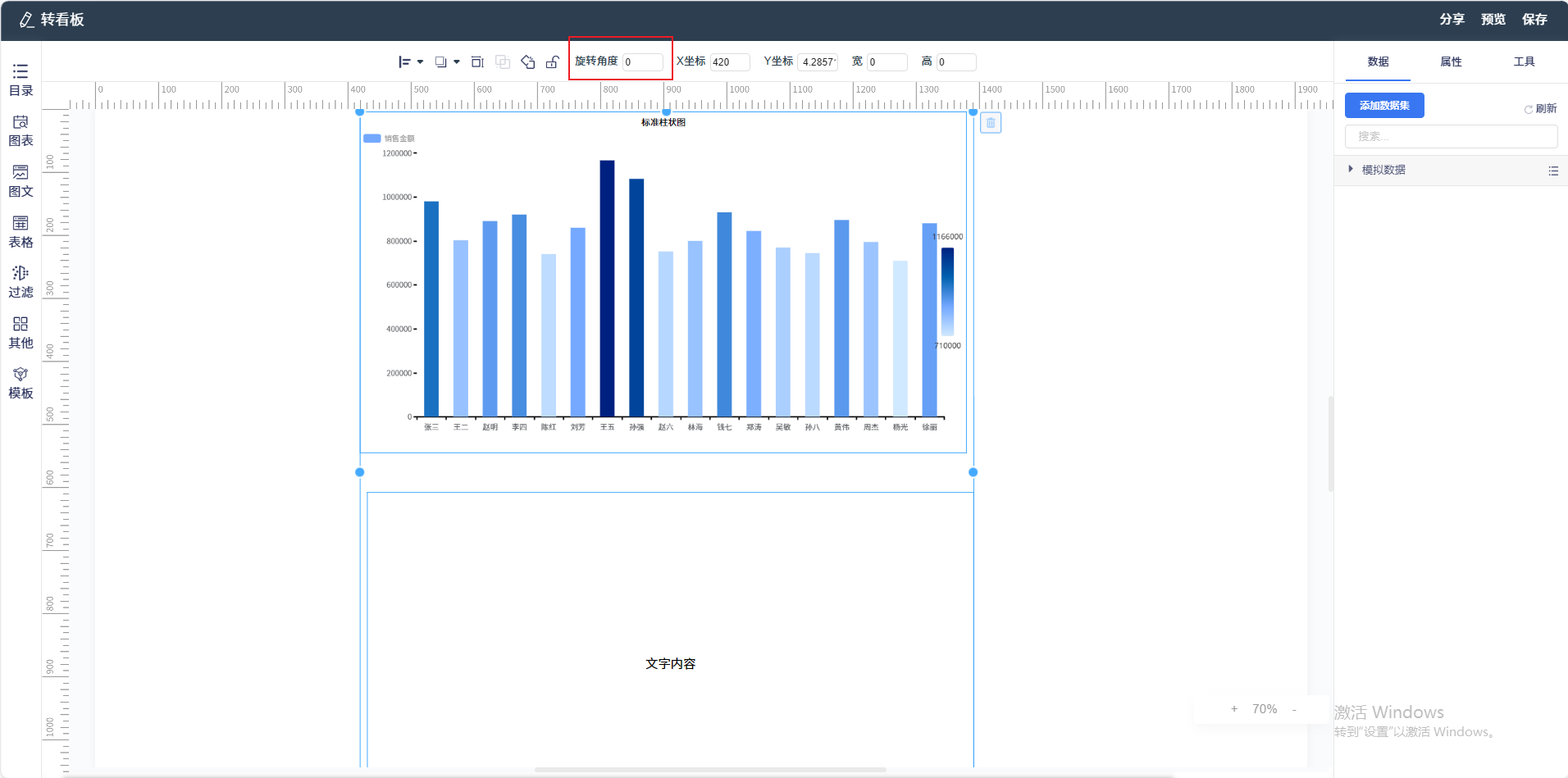The width and height of the screenshot is (1568, 778).
Task: Open the 模板 (template) panel
Action: (x=21, y=384)
